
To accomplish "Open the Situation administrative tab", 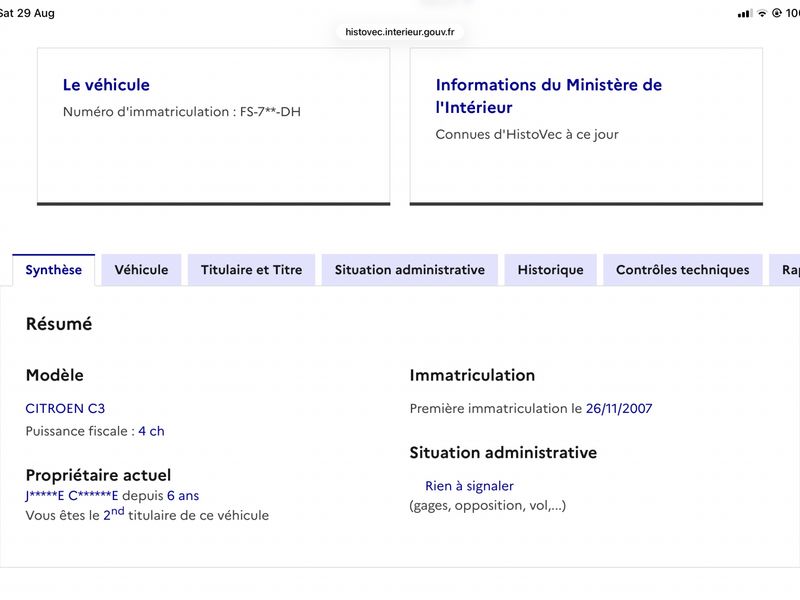I will tap(410, 270).
